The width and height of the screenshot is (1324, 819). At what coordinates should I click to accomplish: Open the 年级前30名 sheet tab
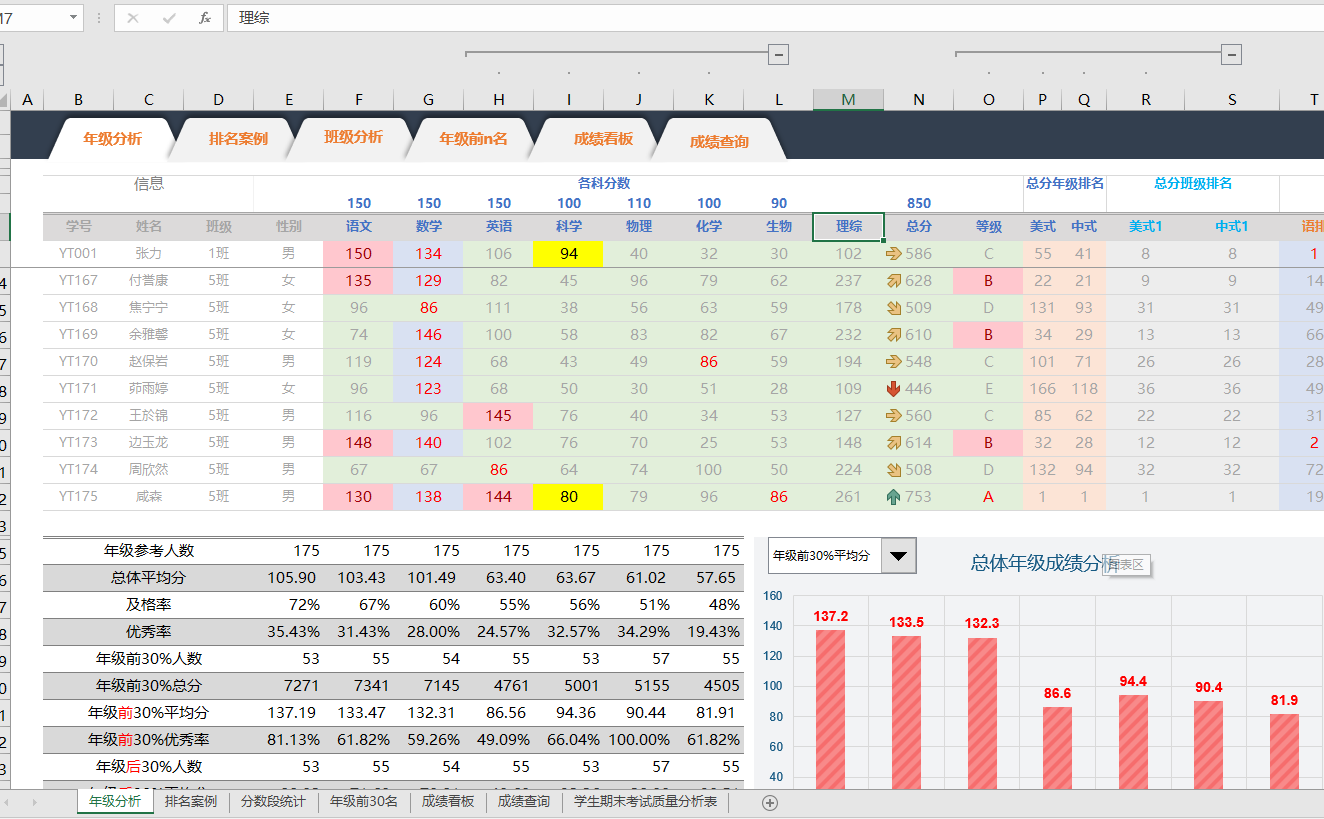coord(364,802)
